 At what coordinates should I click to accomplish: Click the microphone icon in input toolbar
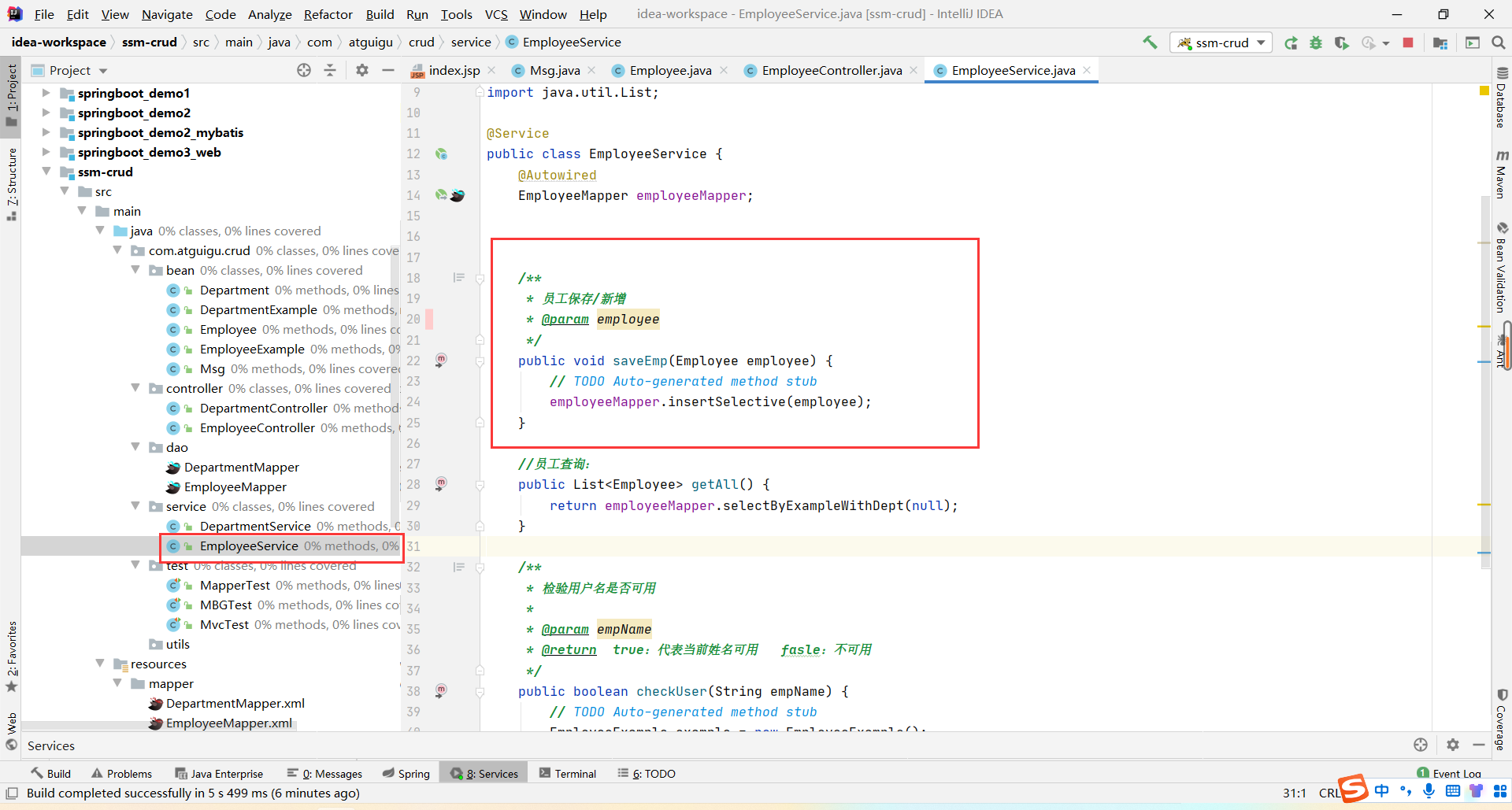tap(1429, 791)
